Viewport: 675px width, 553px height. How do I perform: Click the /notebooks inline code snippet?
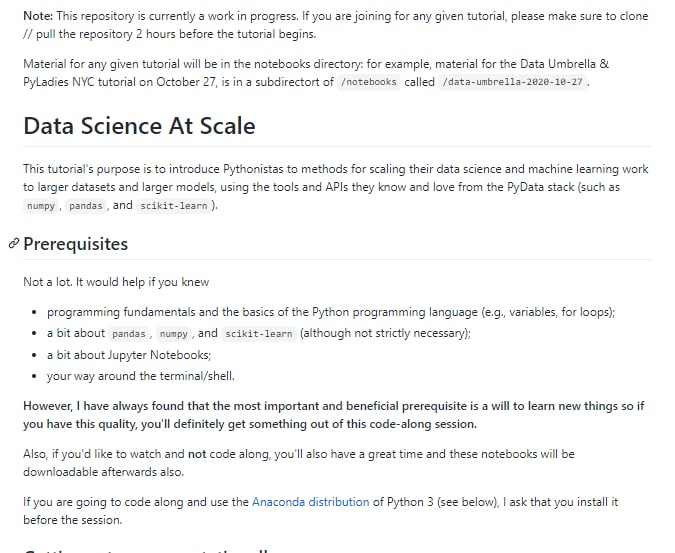pyautogui.click(x=368, y=82)
